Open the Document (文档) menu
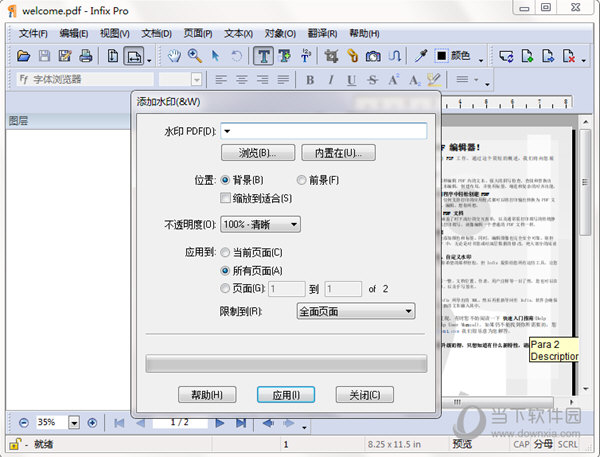The width and height of the screenshot is (600, 457). [156, 34]
